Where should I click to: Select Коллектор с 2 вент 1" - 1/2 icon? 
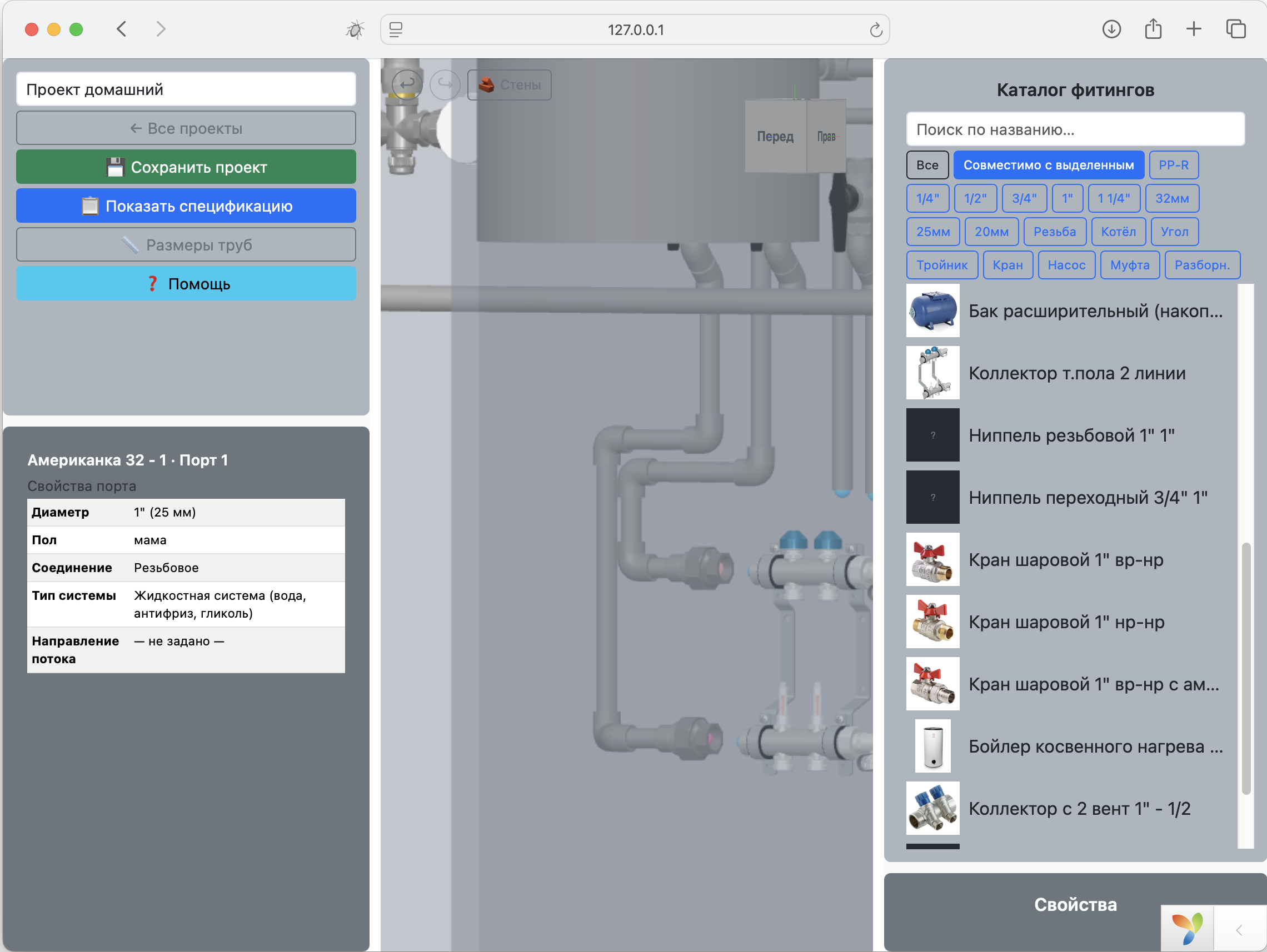coord(932,808)
